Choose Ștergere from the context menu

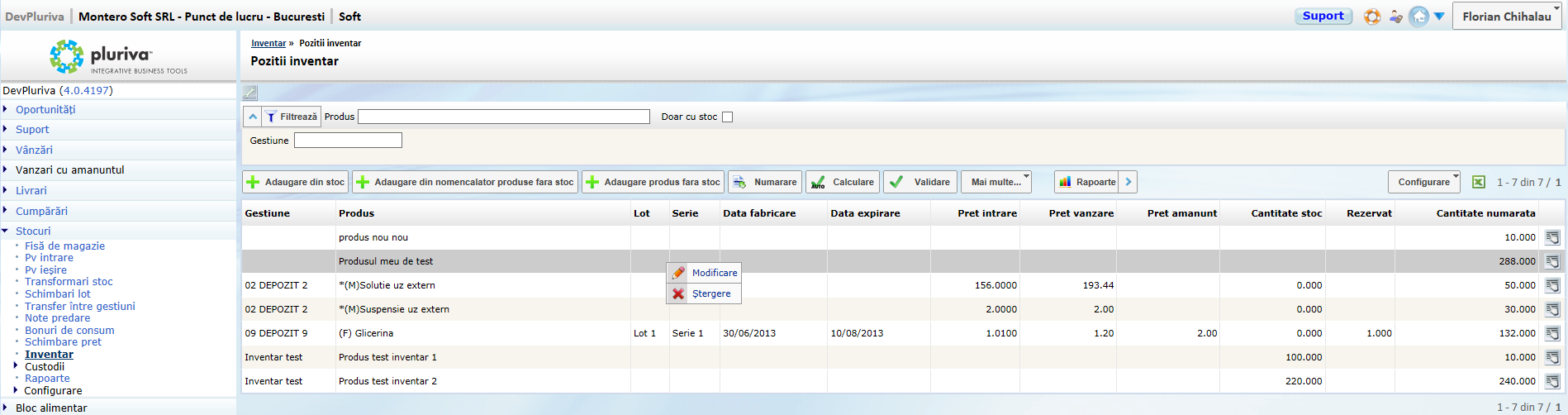coord(710,293)
